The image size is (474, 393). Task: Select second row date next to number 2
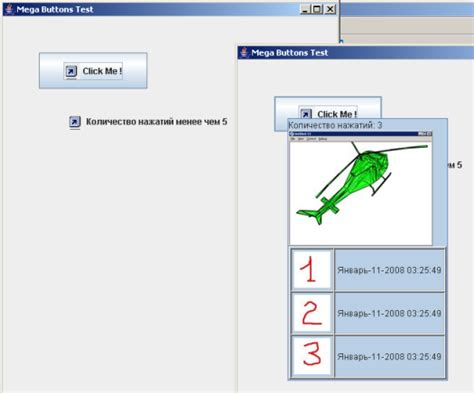pos(389,313)
